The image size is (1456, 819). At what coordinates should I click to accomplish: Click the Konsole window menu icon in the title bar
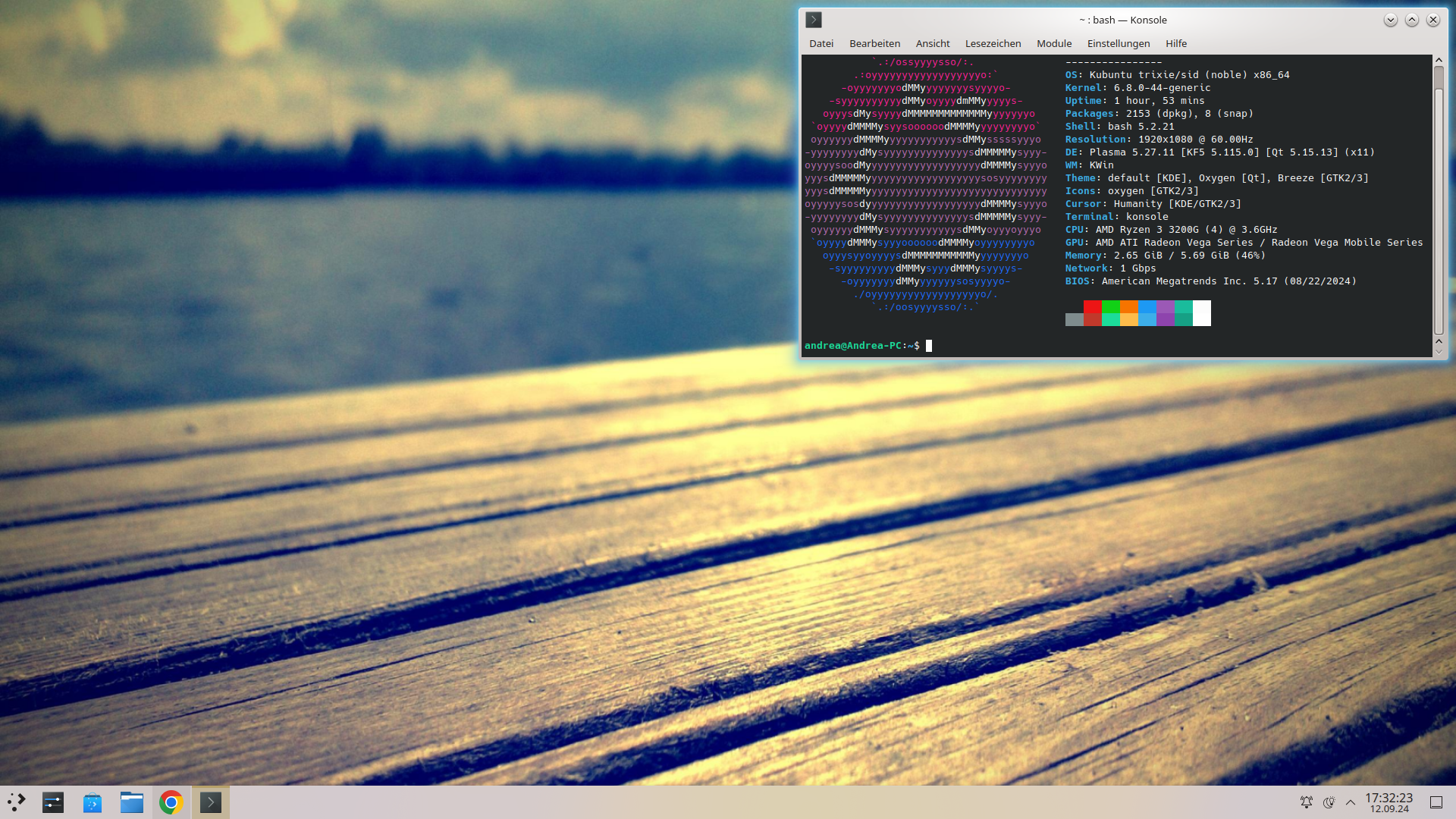click(x=814, y=20)
